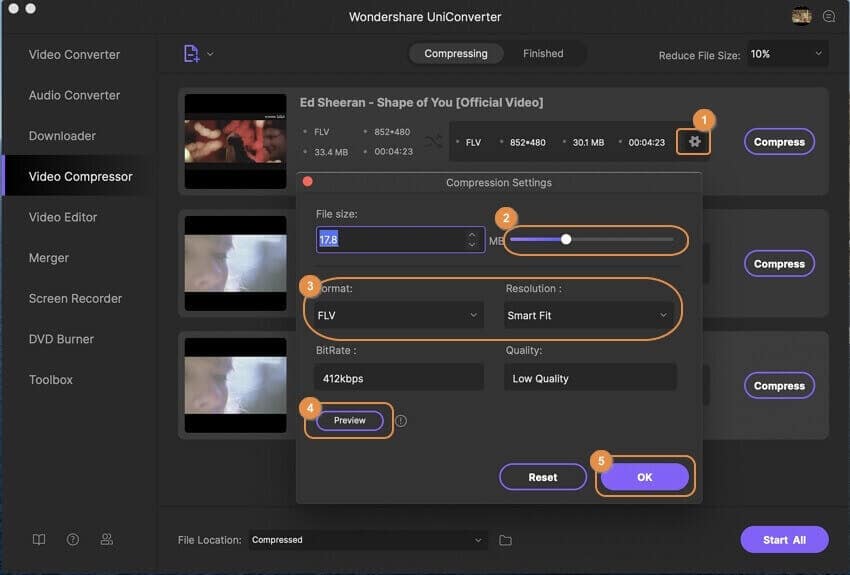The height and width of the screenshot is (575, 850).
Task: Click the 30.1 MB output size
Action: point(588,143)
